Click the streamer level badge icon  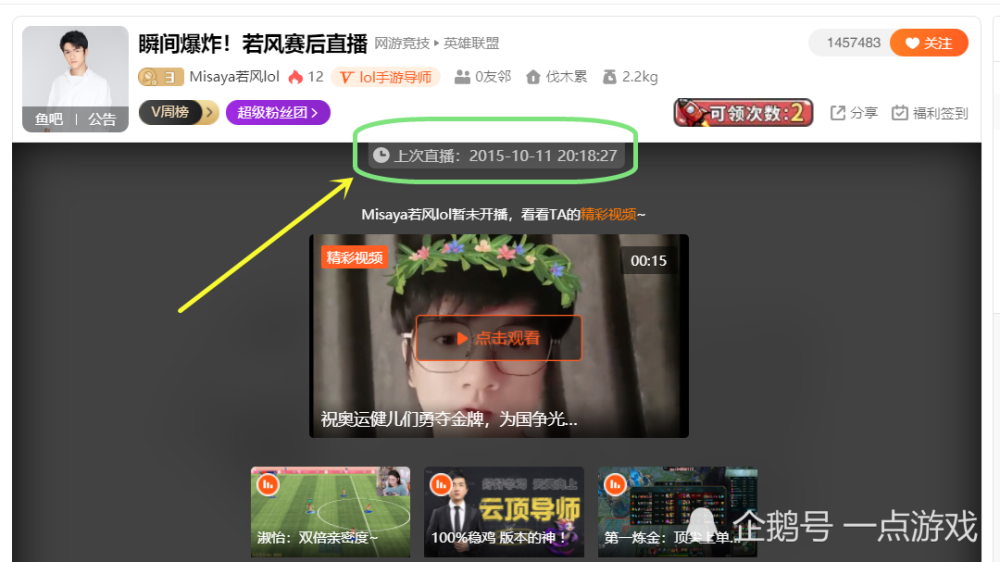tap(161, 77)
